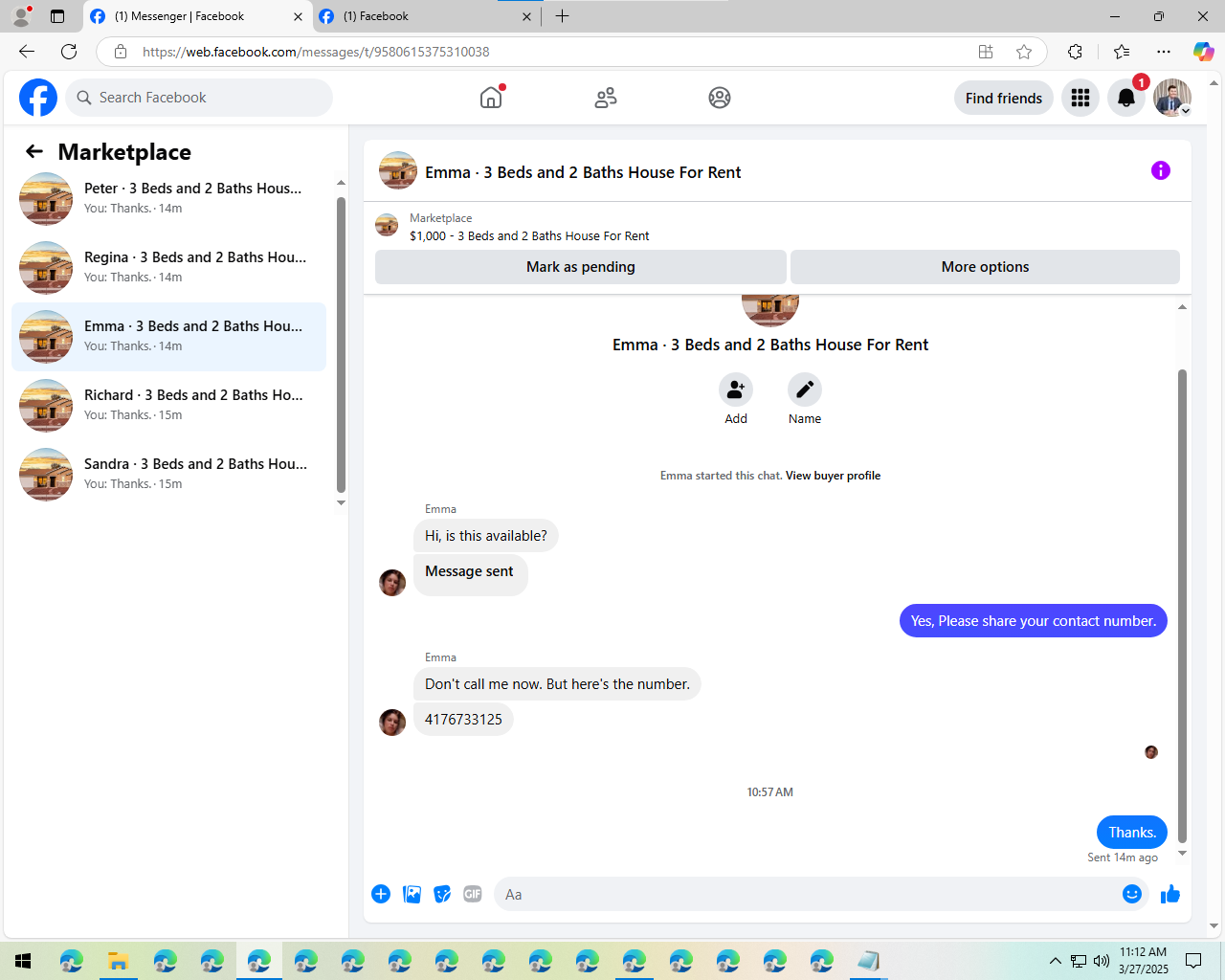Focus the Search Facebook field
Screen dimensions: 1225x980
[199, 98]
